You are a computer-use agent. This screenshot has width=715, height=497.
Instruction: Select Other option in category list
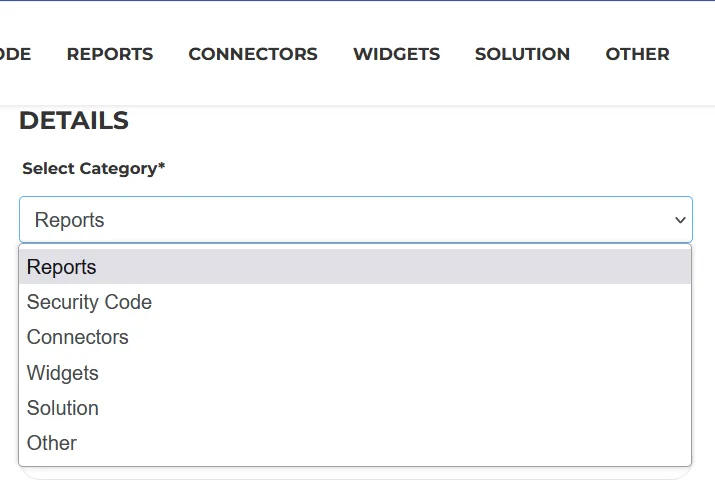point(355,443)
